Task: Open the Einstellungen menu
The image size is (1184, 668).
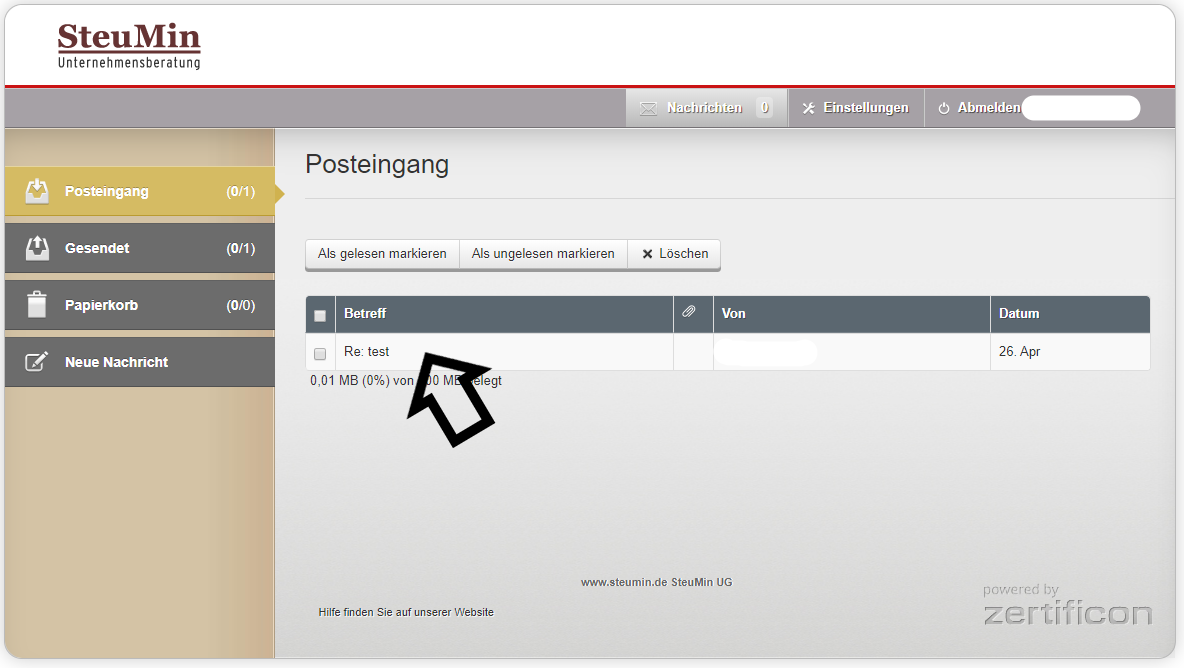Action: [x=856, y=107]
